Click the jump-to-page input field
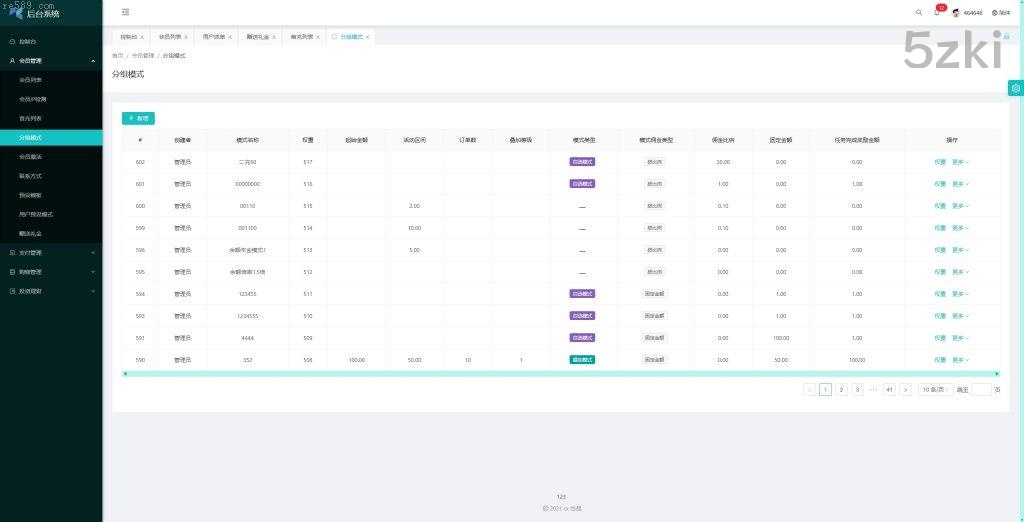Screen dimensions: 1024x522 pyautogui.click(x=980, y=390)
